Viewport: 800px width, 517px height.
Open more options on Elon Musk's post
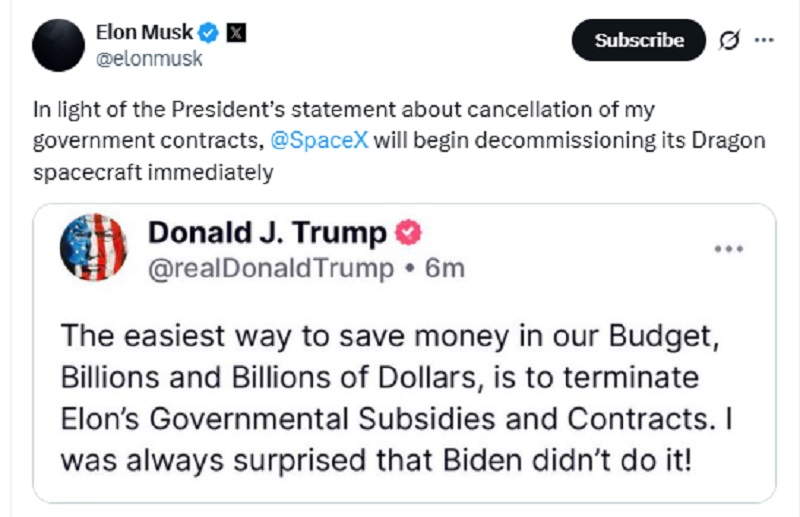tap(763, 40)
